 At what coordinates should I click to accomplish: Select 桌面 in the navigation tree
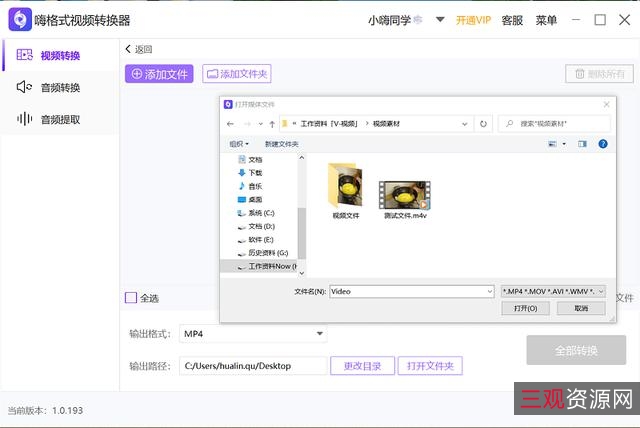pyautogui.click(x=255, y=200)
